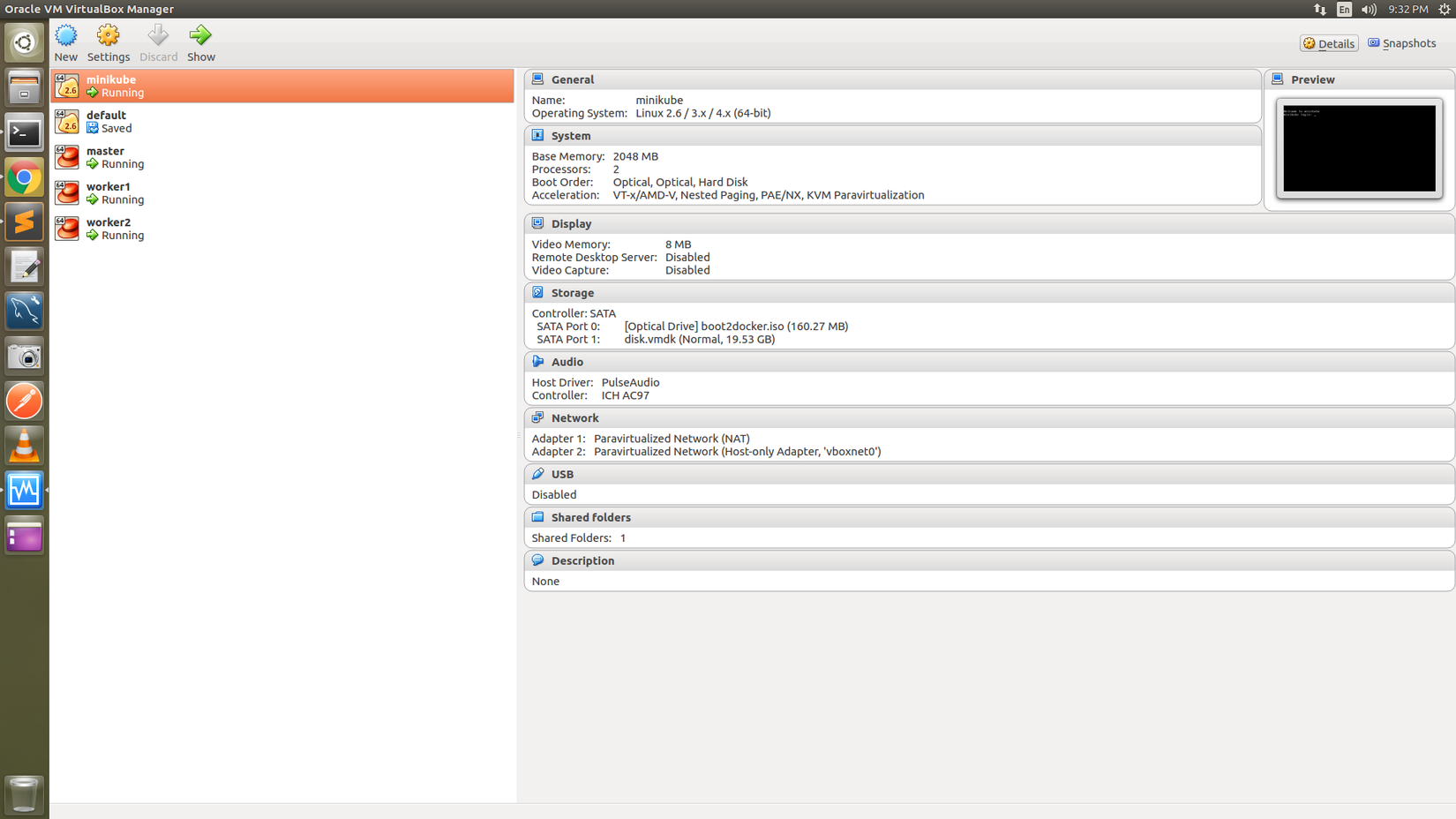This screenshot has height=819, width=1456.
Task: Click the System section chip icon
Action: 537,135
